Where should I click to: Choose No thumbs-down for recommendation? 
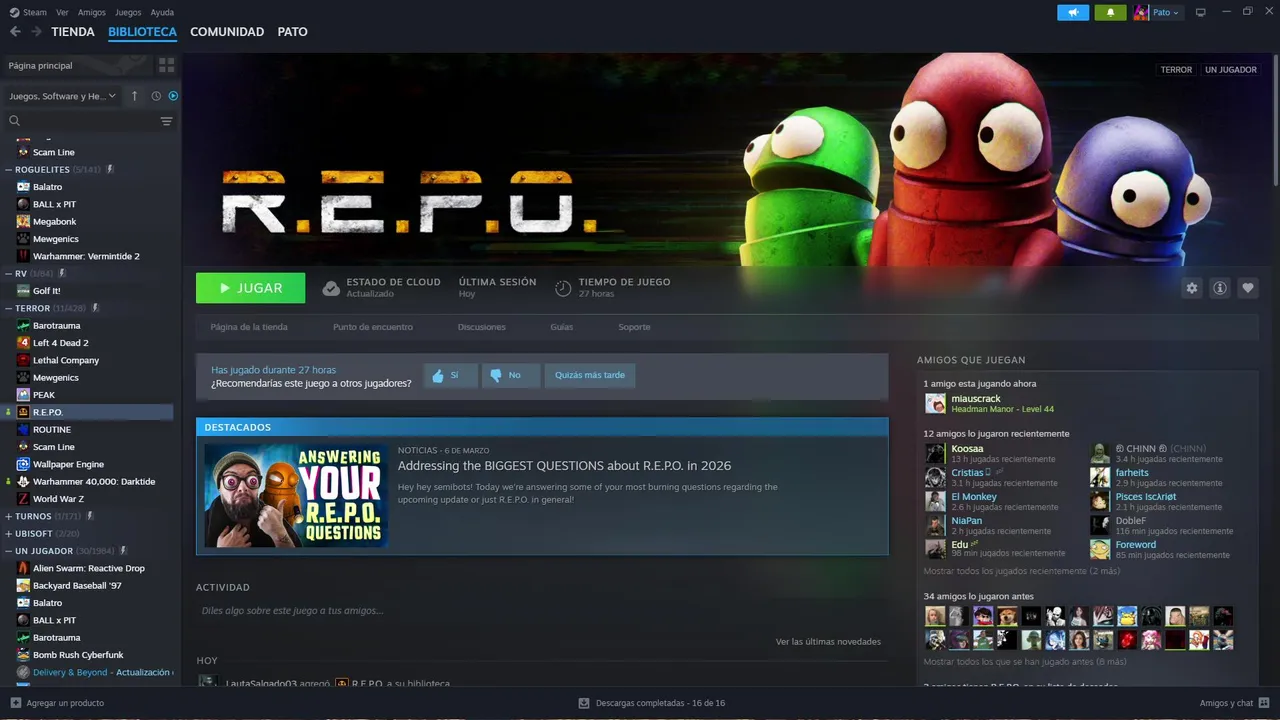pyautogui.click(x=510, y=375)
